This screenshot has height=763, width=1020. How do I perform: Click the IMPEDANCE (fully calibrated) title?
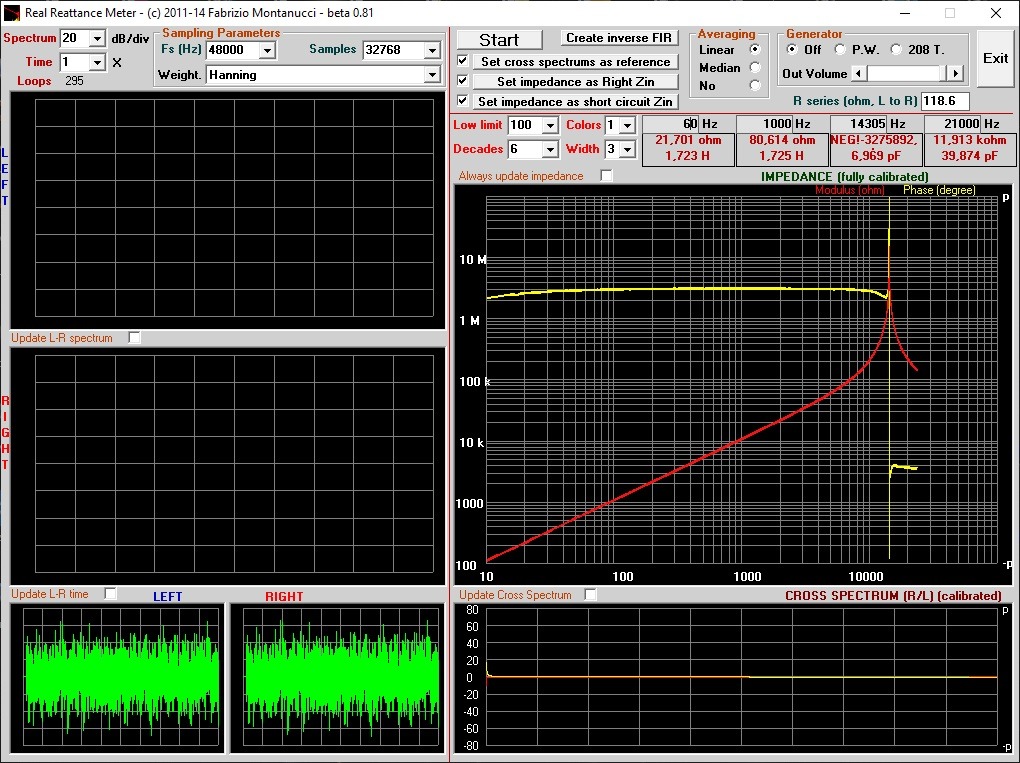click(x=844, y=176)
